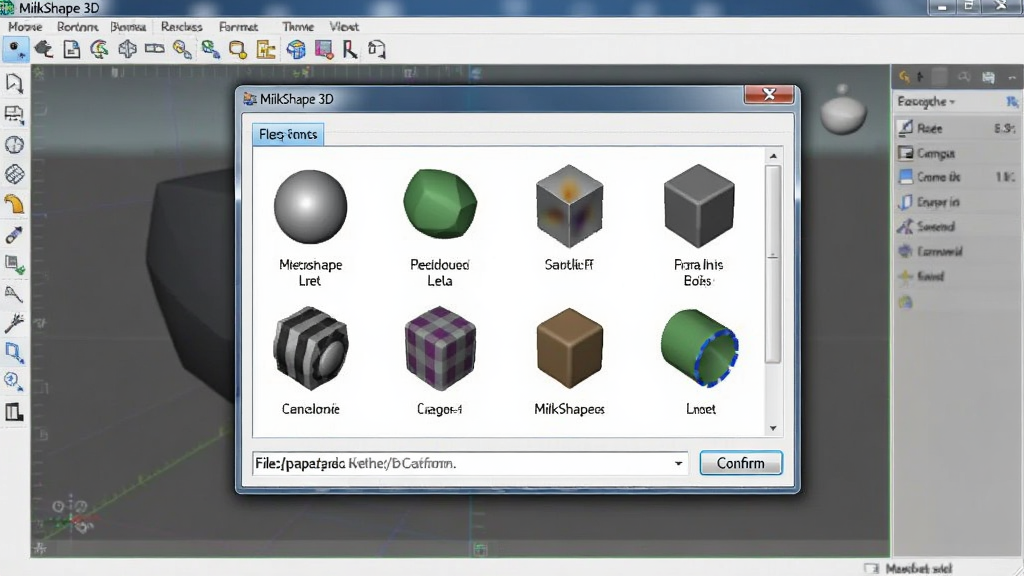The image size is (1024, 576).
Task: Select the Crome tk item in right panel
Action: coord(957,177)
